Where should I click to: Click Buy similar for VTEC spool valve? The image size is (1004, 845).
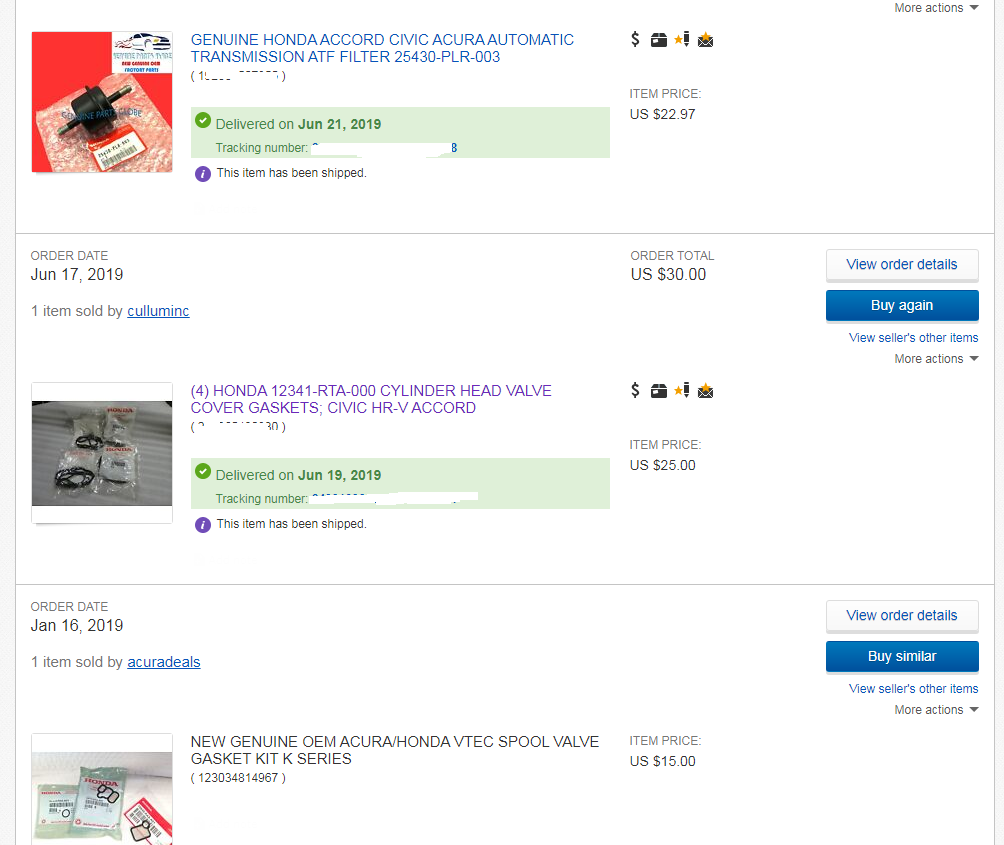point(902,657)
